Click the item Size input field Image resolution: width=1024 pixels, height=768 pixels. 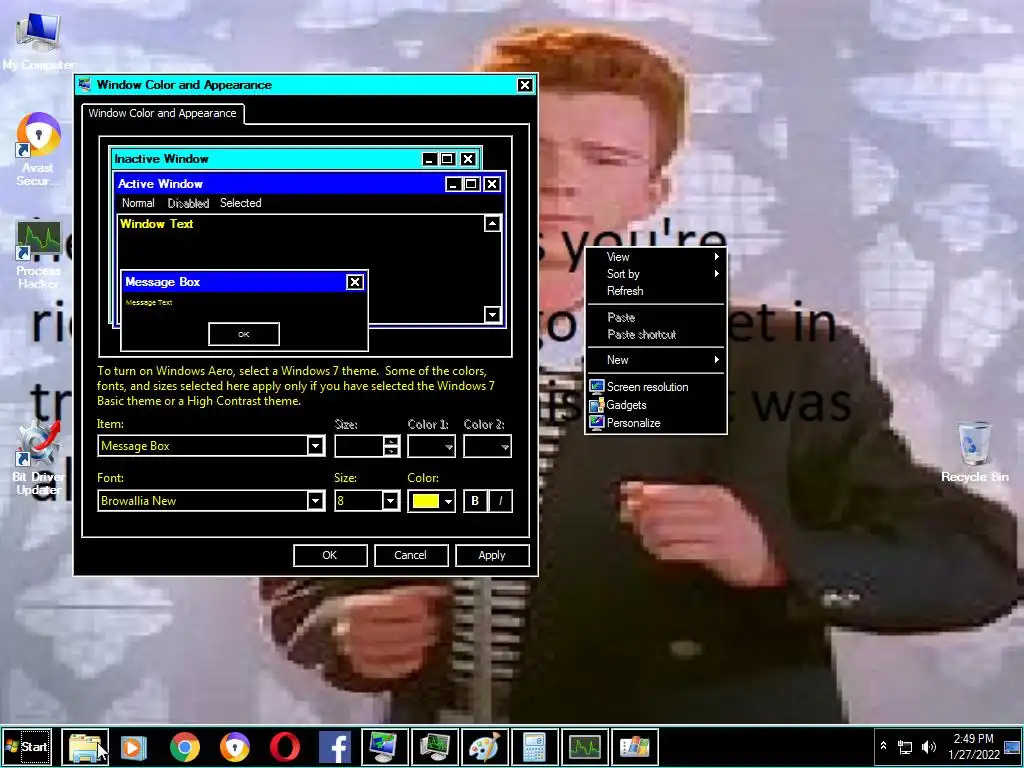coord(359,446)
